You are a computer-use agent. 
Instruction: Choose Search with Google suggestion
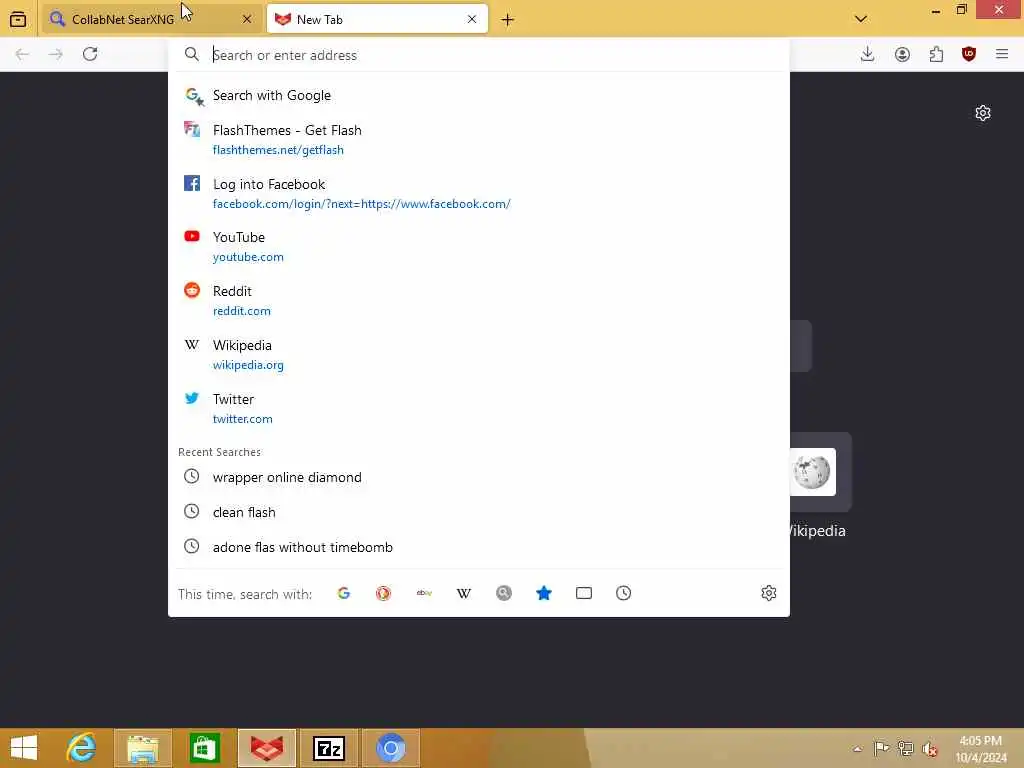pyautogui.click(x=479, y=95)
